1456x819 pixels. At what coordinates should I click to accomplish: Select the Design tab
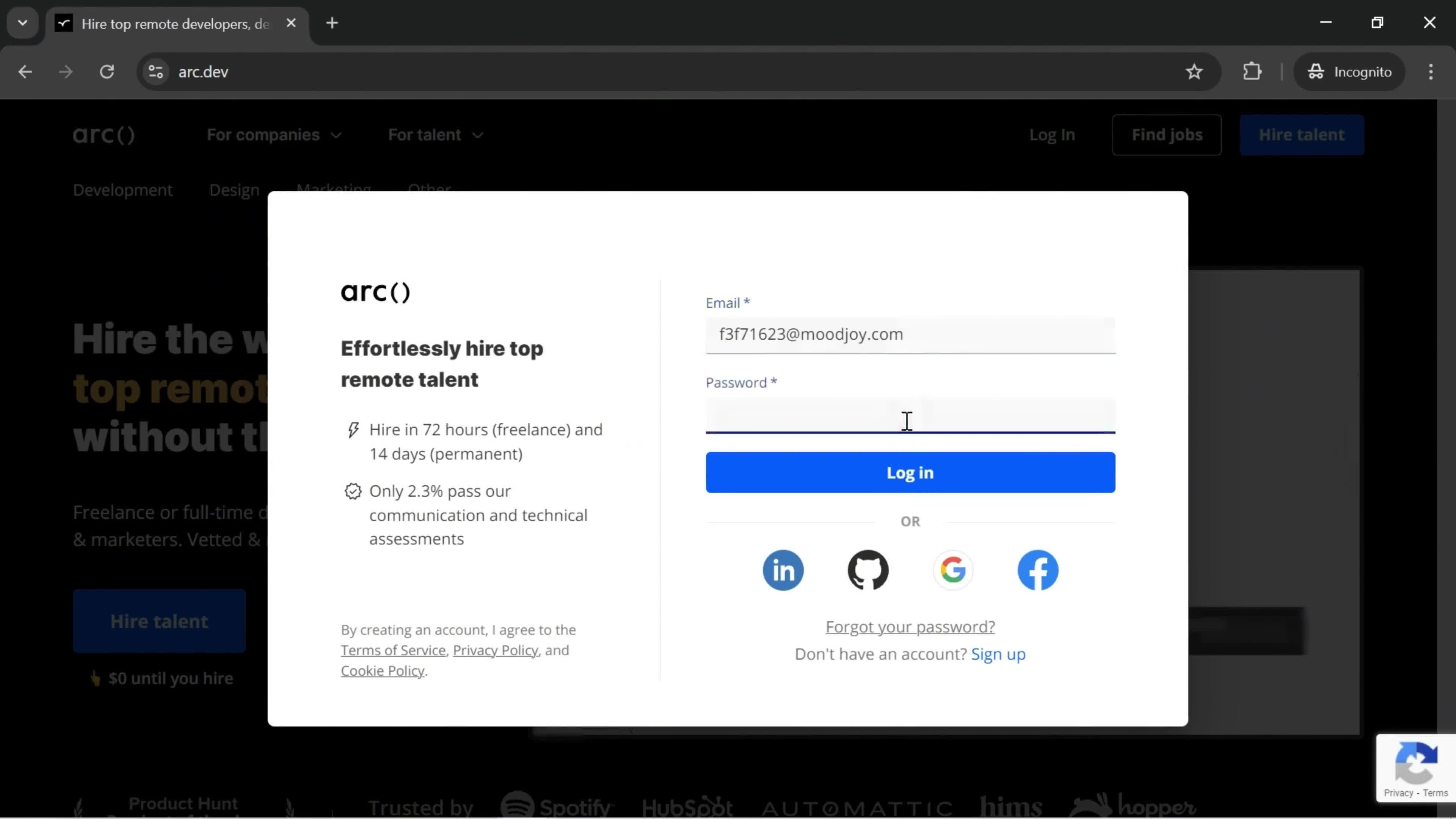234,189
